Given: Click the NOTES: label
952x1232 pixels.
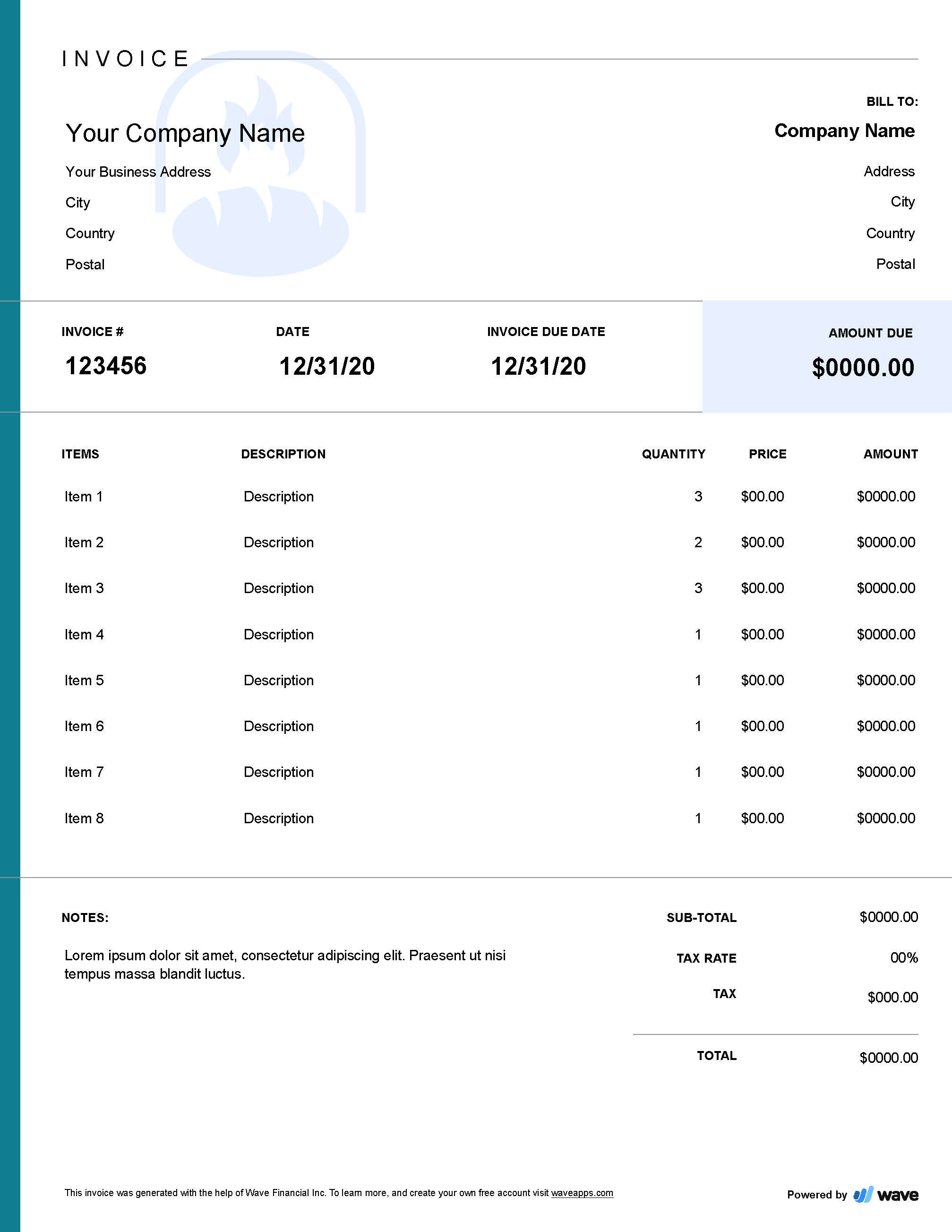Looking at the screenshot, I should click(x=85, y=918).
